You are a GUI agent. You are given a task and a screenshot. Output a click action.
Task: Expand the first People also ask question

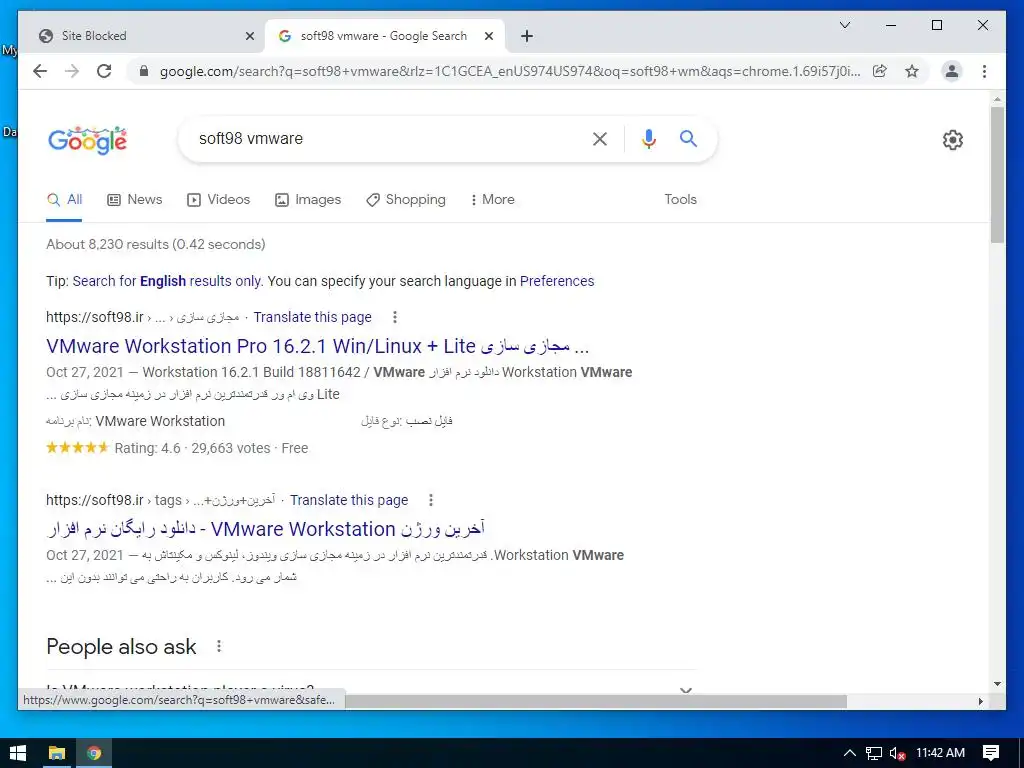point(371,688)
